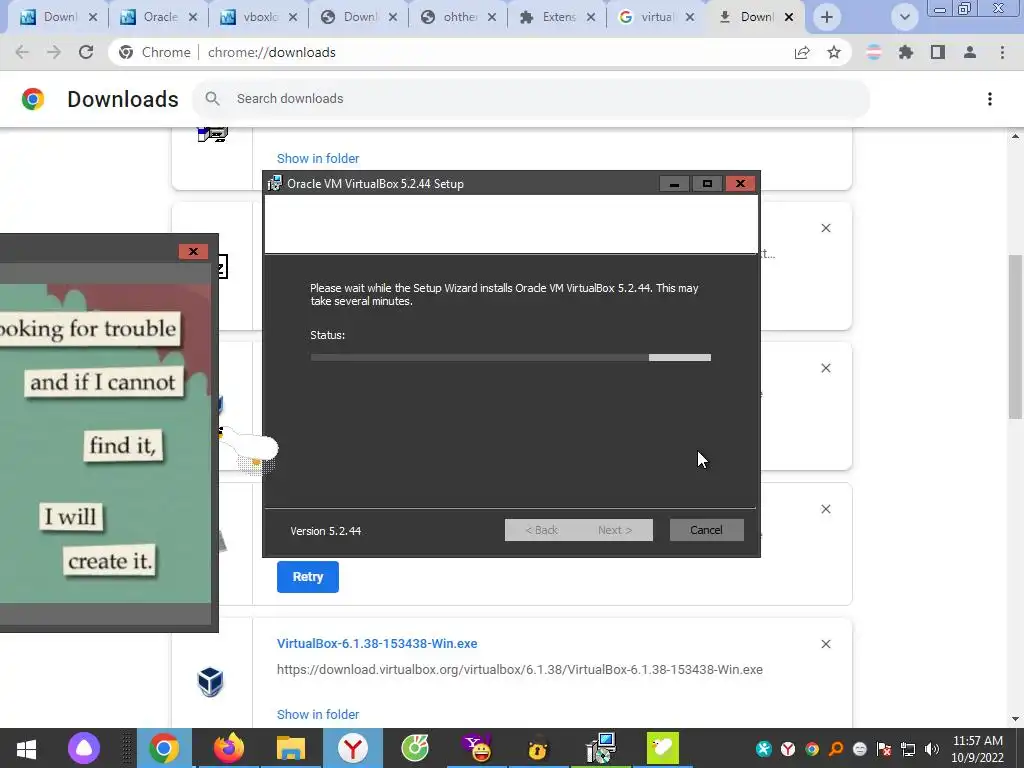
Task: Launch Firefox from the taskbar
Action: 229,748
